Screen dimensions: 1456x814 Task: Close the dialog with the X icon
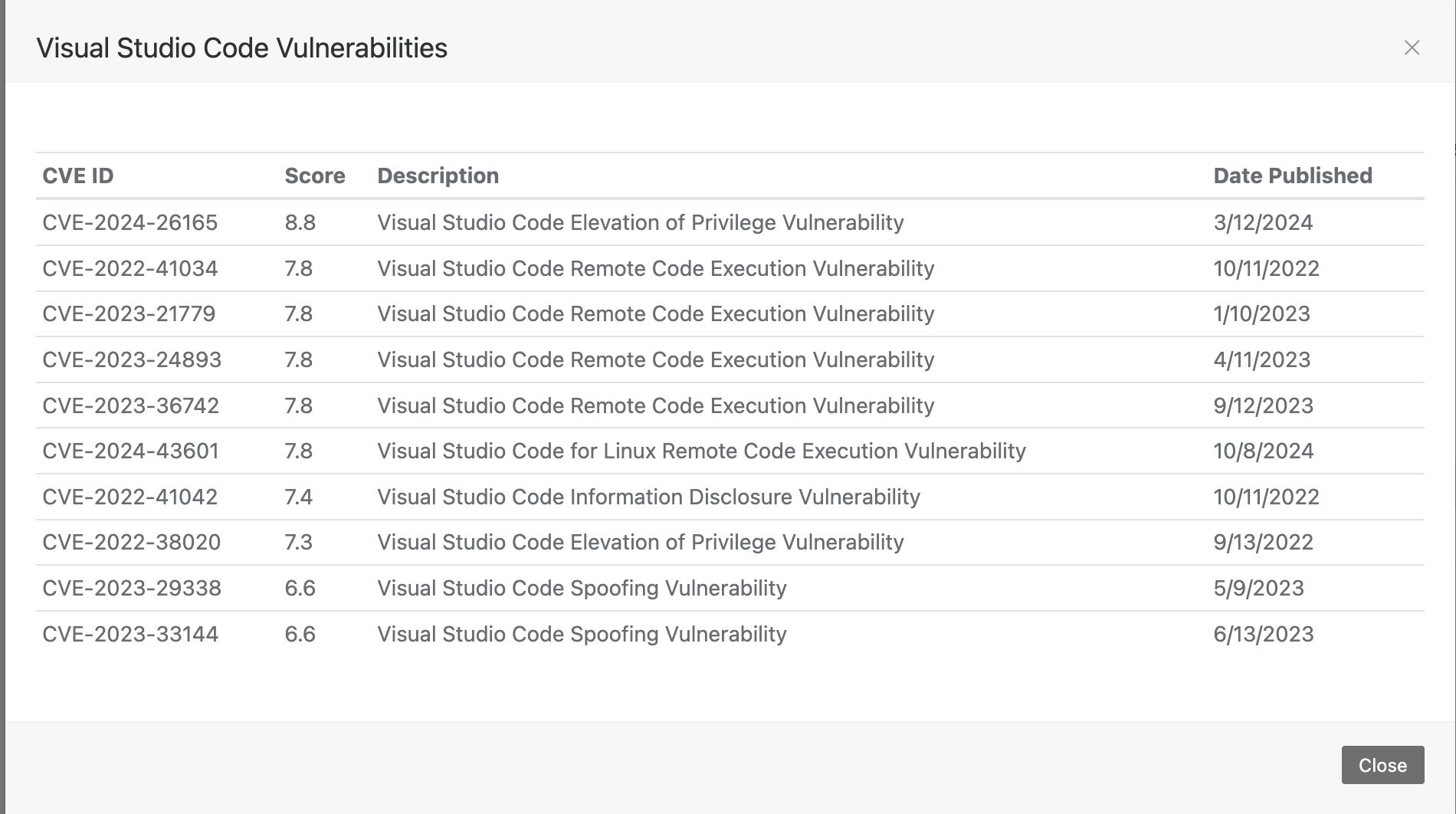(x=1412, y=48)
